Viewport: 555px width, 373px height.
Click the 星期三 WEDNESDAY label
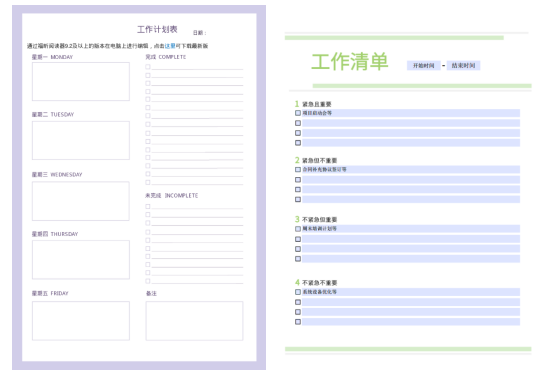[57, 174]
